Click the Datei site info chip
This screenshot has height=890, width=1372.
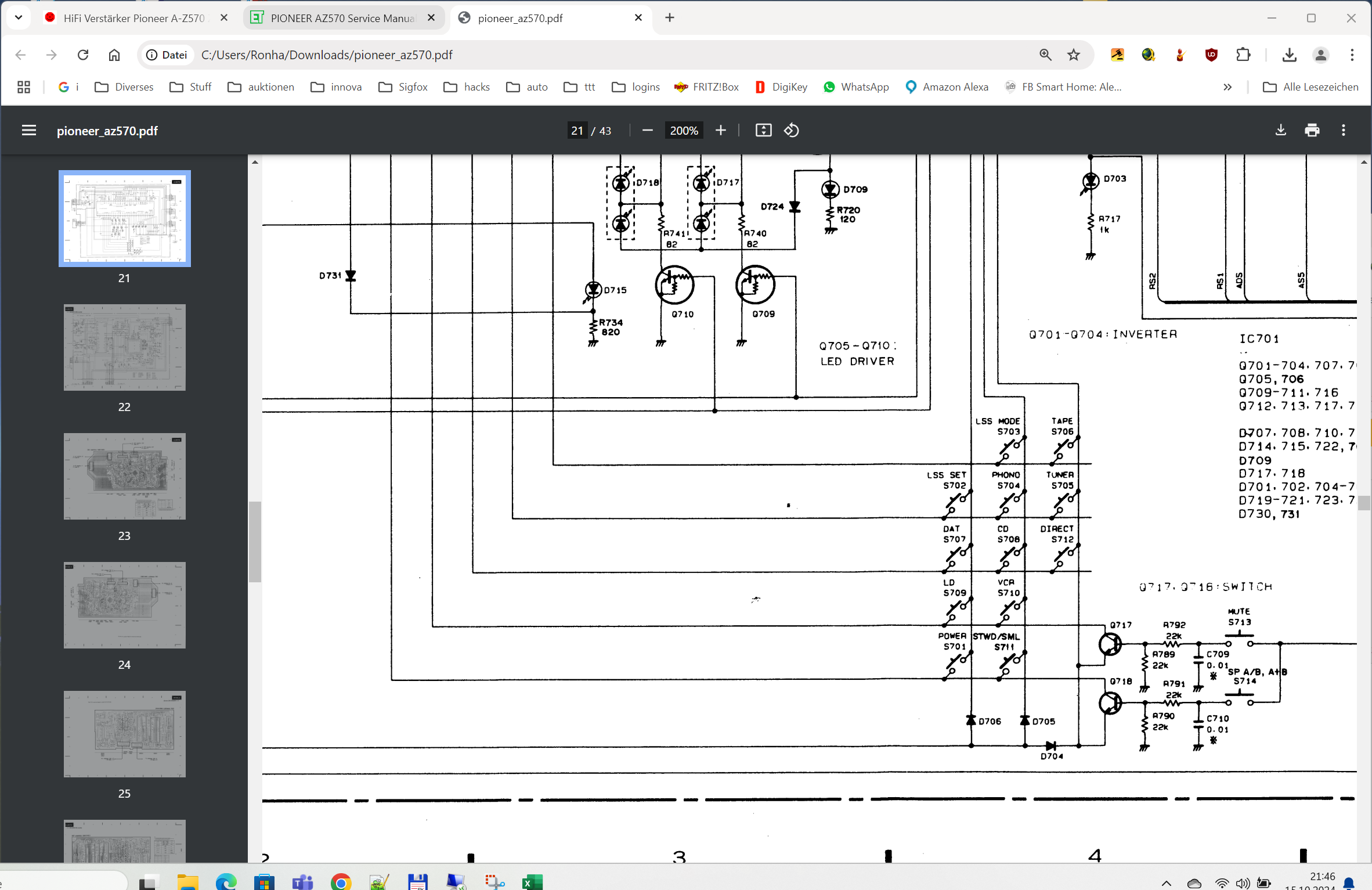tap(167, 55)
